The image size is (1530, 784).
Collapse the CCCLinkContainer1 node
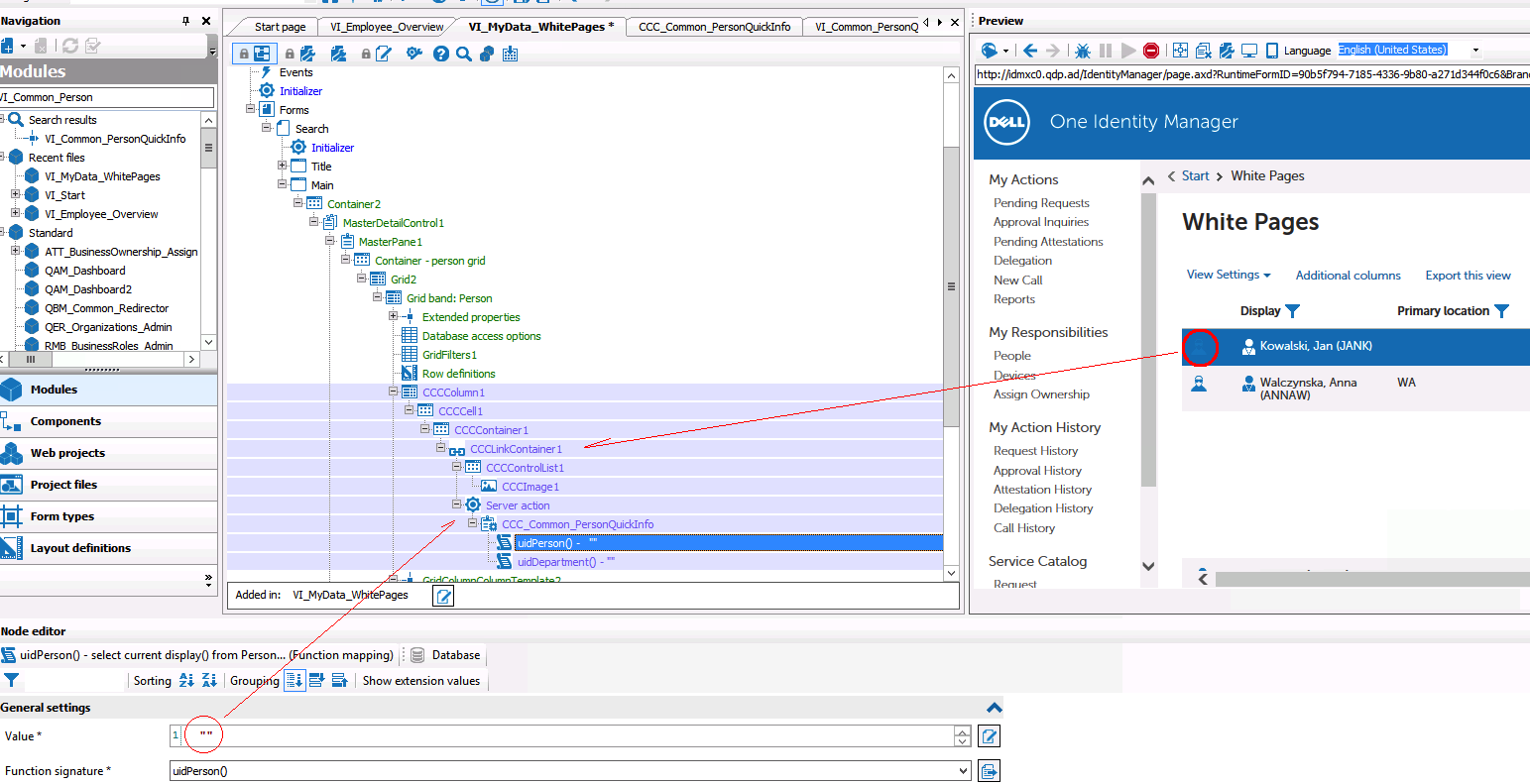click(441, 448)
